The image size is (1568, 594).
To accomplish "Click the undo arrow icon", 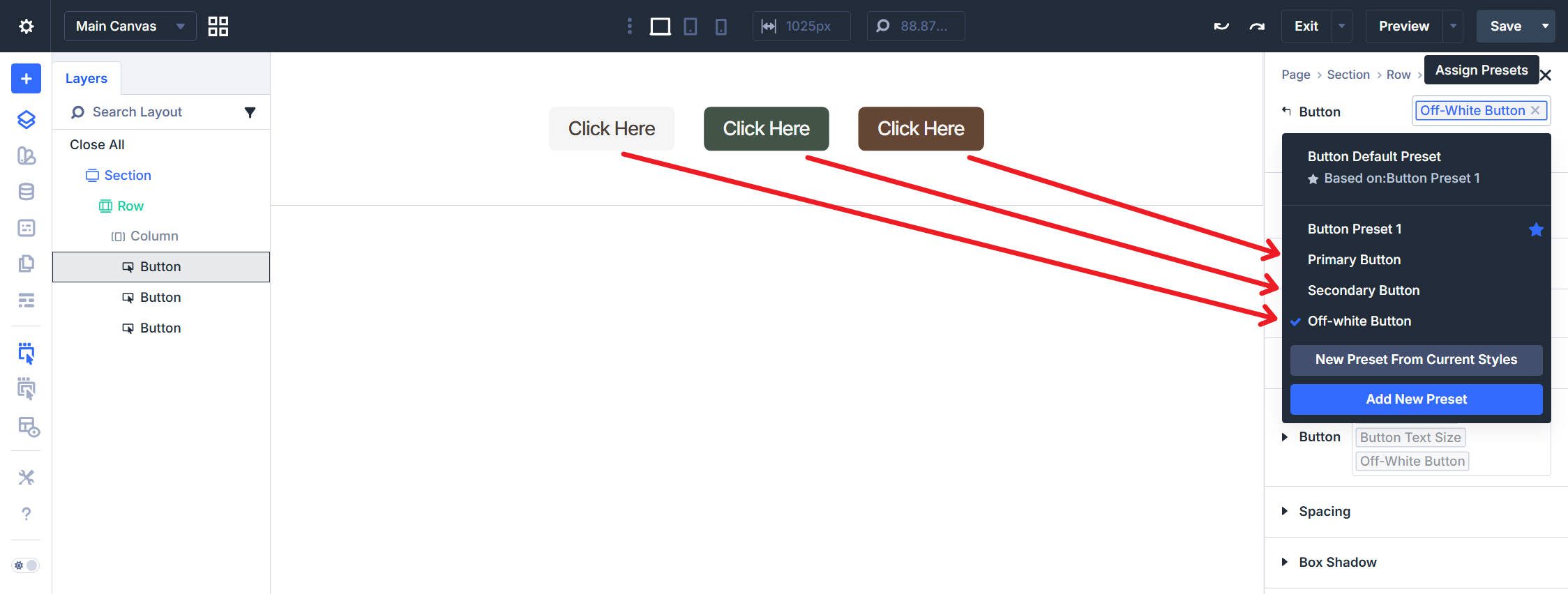I will coord(1221,26).
